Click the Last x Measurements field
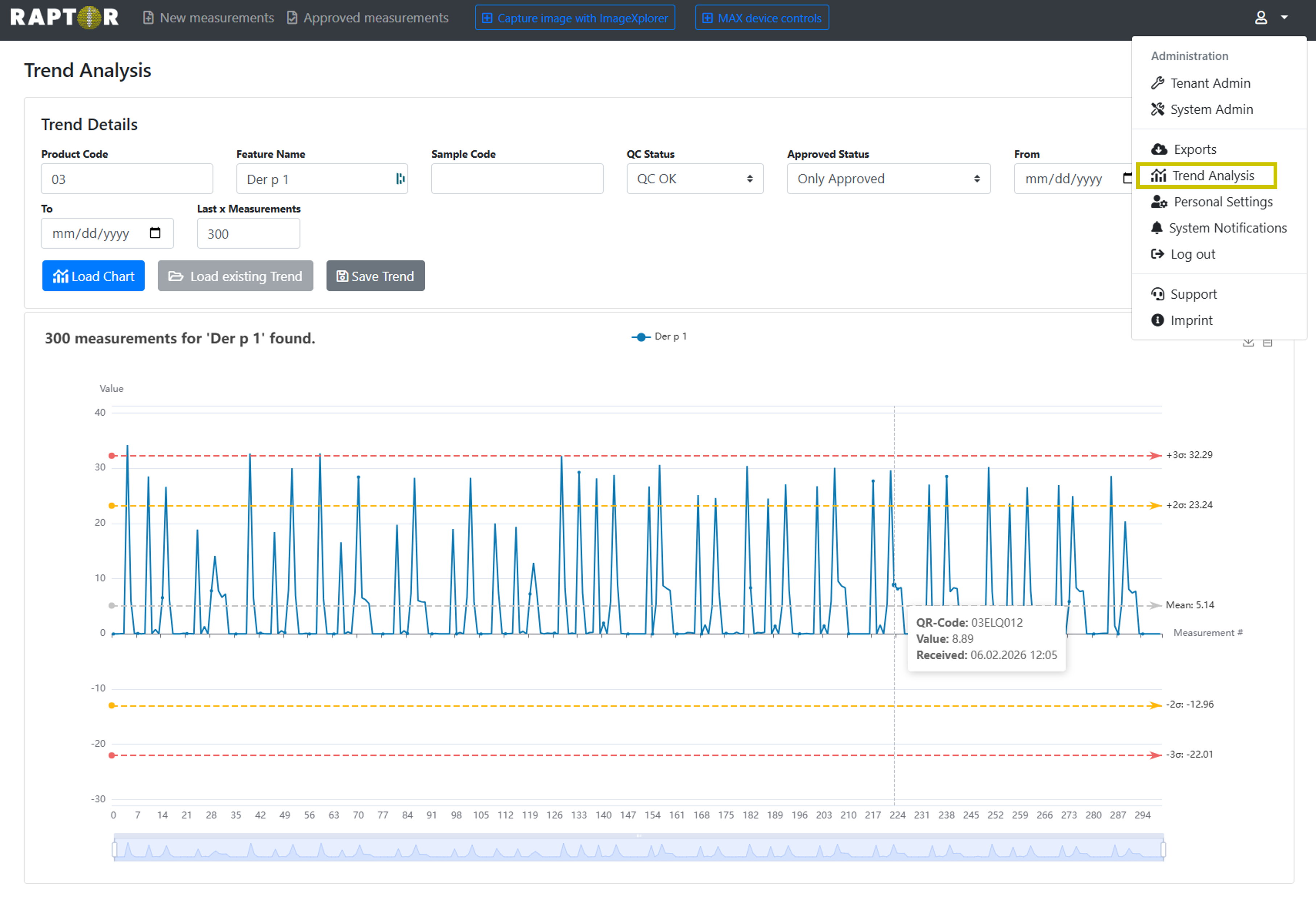1316x897 pixels. (x=248, y=234)
